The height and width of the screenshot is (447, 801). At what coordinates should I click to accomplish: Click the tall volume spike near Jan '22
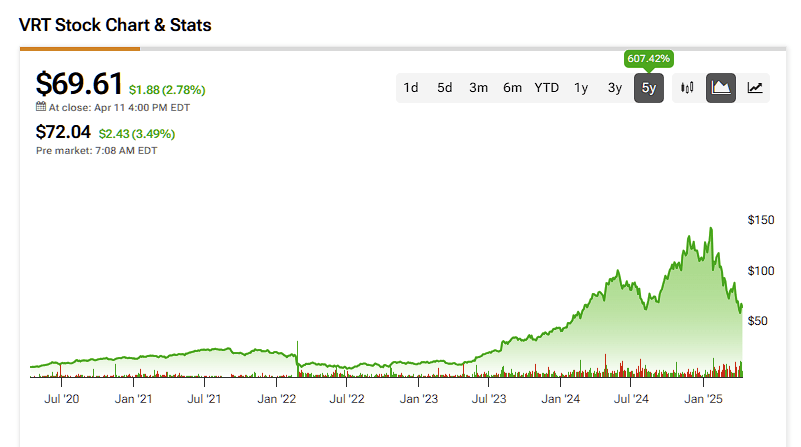click(297, 359)
